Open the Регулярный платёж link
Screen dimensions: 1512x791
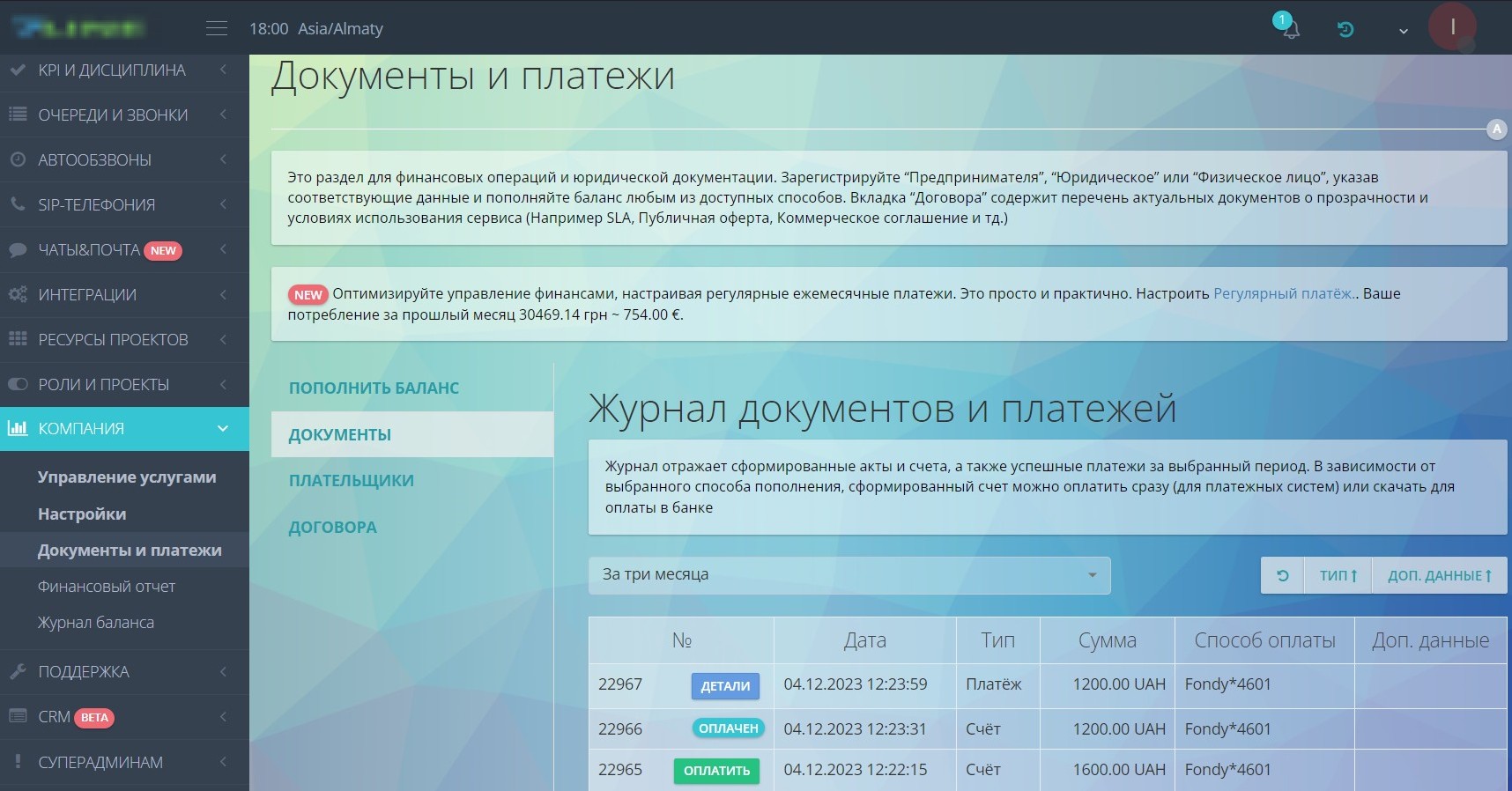coord(1284,293)
